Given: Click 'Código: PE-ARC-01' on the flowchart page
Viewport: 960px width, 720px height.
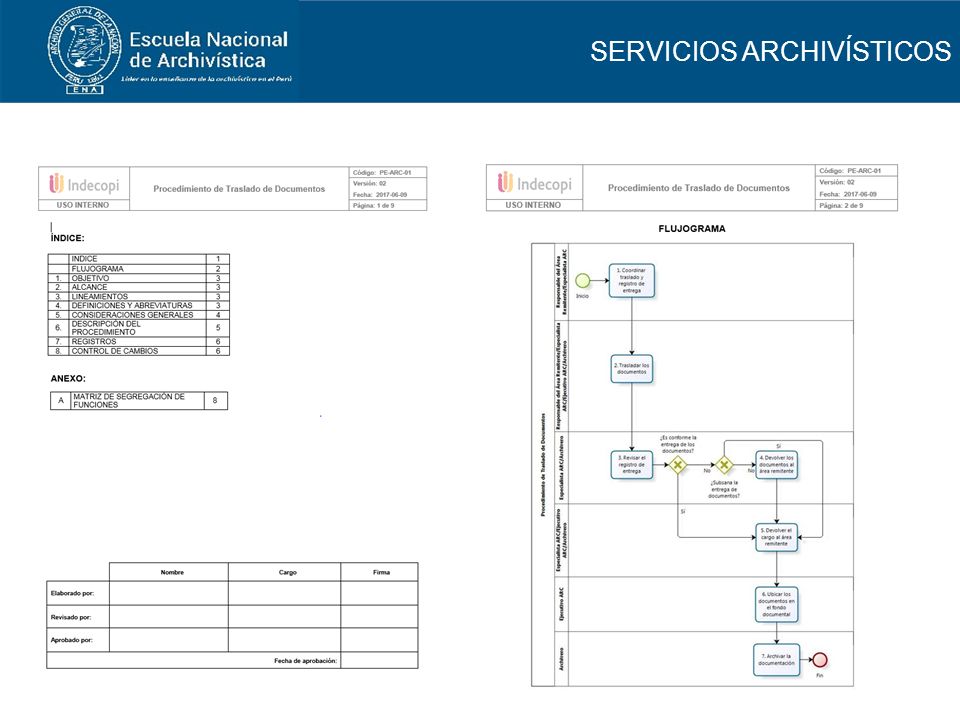Looking at the screenshot, I should (850, 171).
